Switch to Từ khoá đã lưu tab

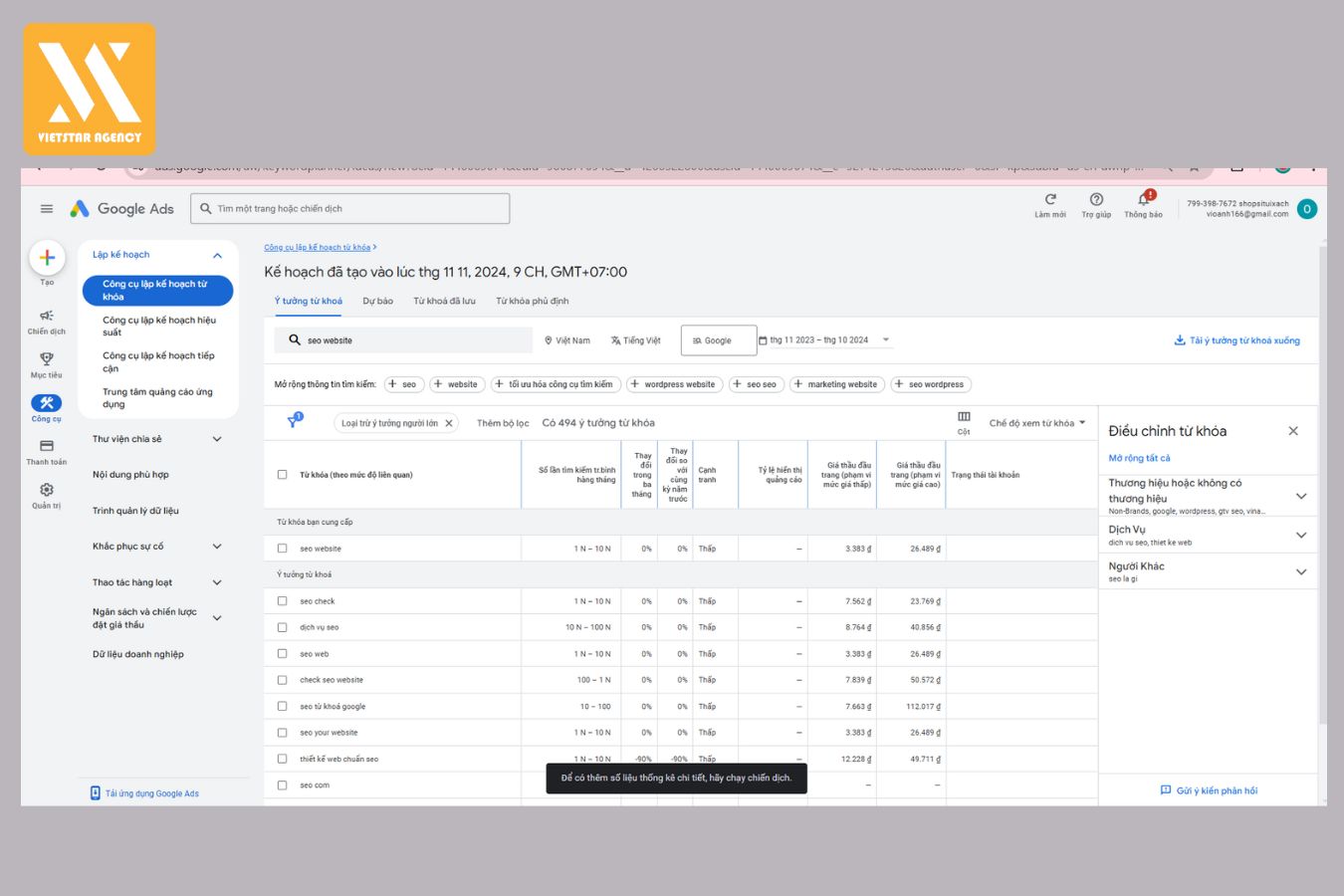tap(444, 301)
